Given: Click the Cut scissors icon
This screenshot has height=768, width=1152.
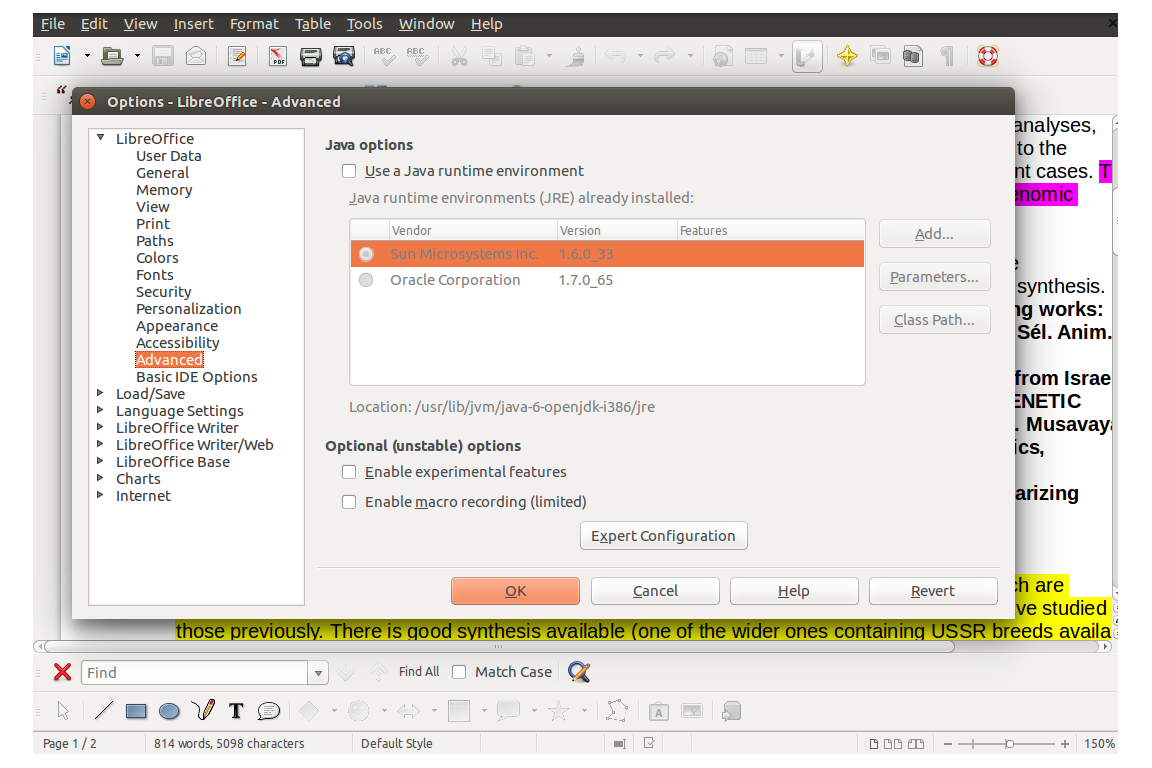Looking at the screenshot, I should tap(459, 56).
